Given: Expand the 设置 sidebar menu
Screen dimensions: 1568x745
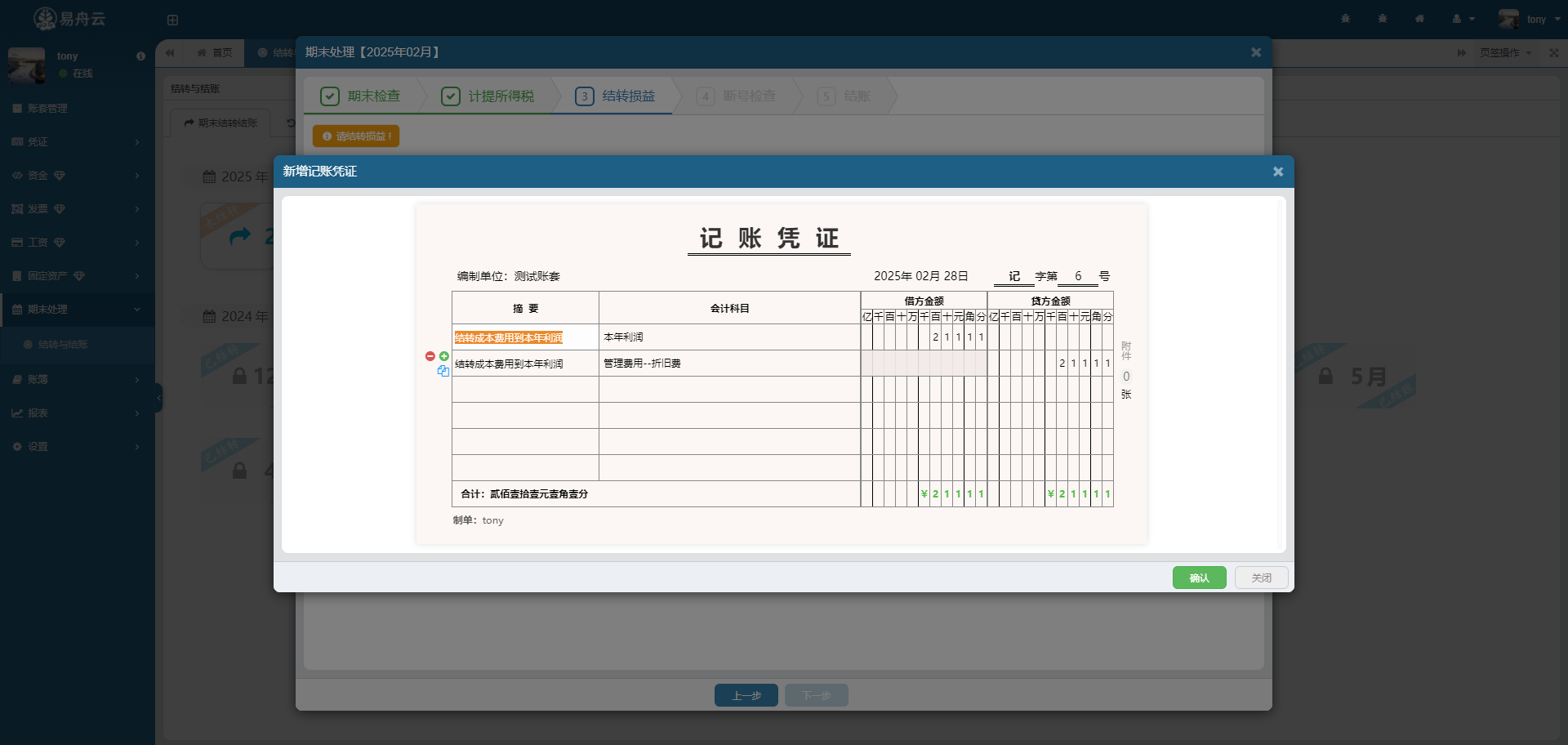Looking at the screenshot, I should [78, 447].
